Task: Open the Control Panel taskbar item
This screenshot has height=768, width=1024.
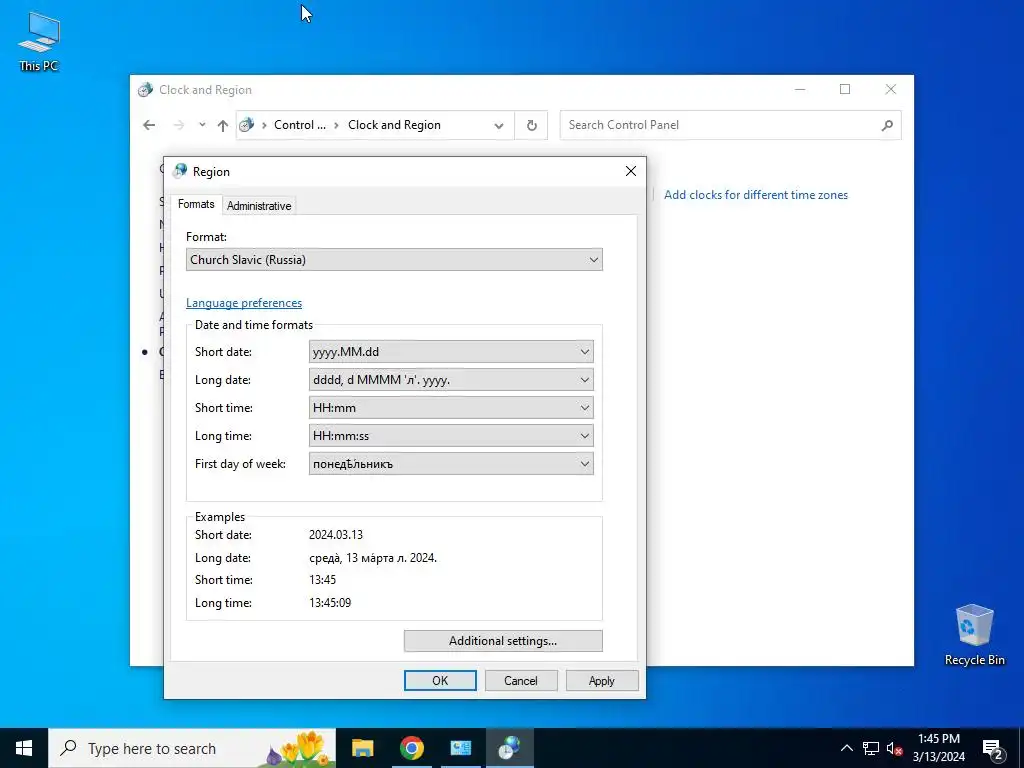Action: [460, 748]
